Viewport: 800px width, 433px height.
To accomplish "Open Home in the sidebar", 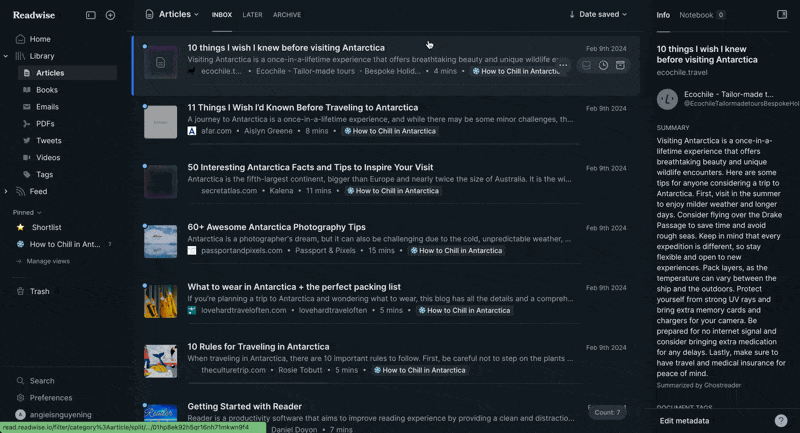I will coord(40,39).
